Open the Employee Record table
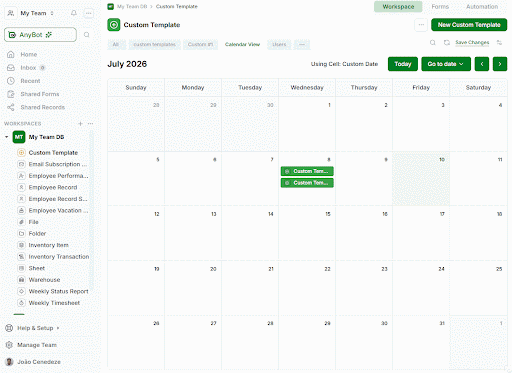This screenshot has width=512, height=373. click(53, 187)
